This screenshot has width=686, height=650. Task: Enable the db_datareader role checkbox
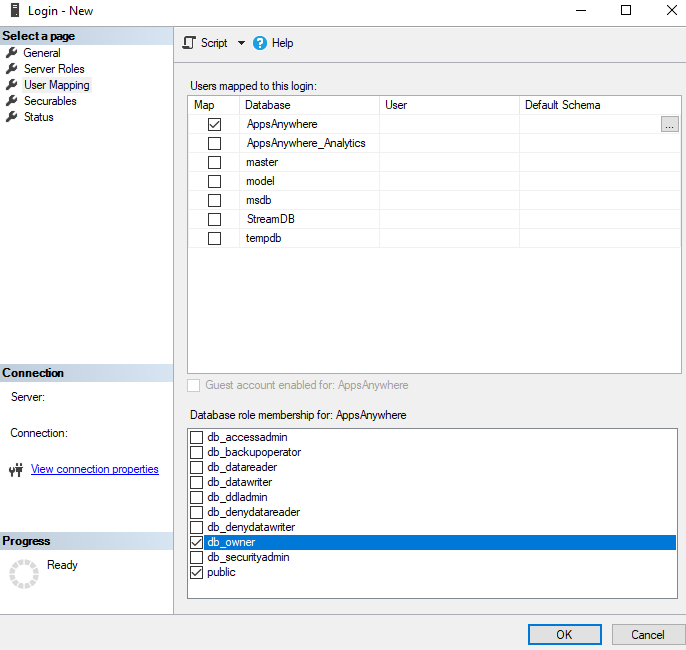(x=197, y=467)
